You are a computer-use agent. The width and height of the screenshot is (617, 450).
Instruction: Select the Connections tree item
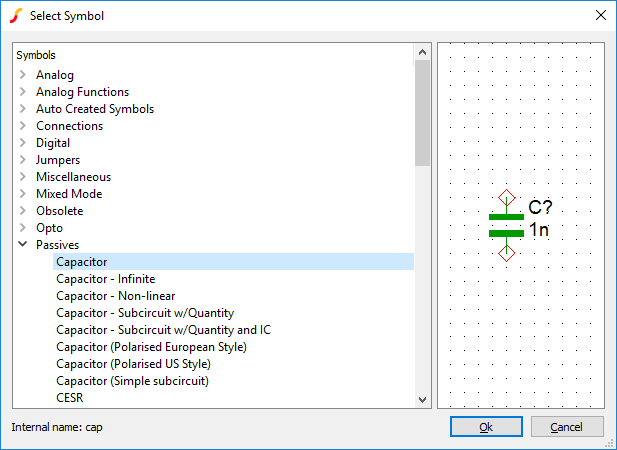click(69, 126)
